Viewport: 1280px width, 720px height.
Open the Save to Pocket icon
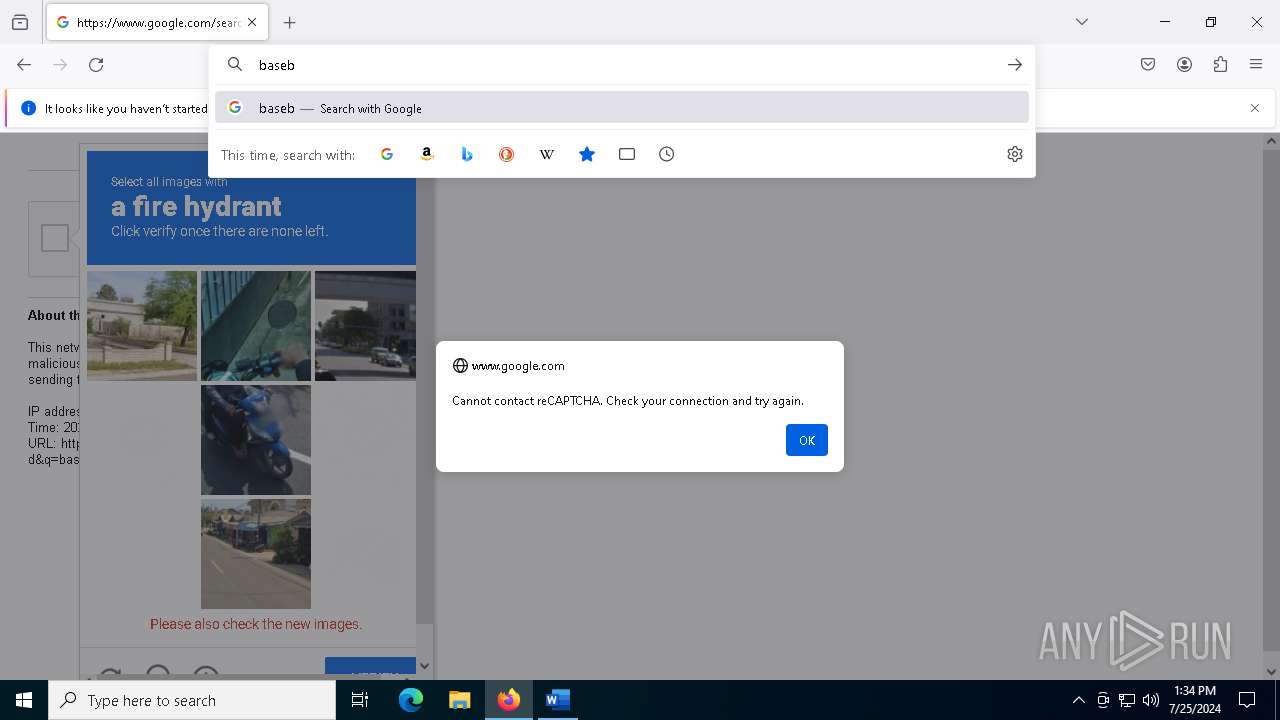pyautogui.click(x=1148, y=65)
